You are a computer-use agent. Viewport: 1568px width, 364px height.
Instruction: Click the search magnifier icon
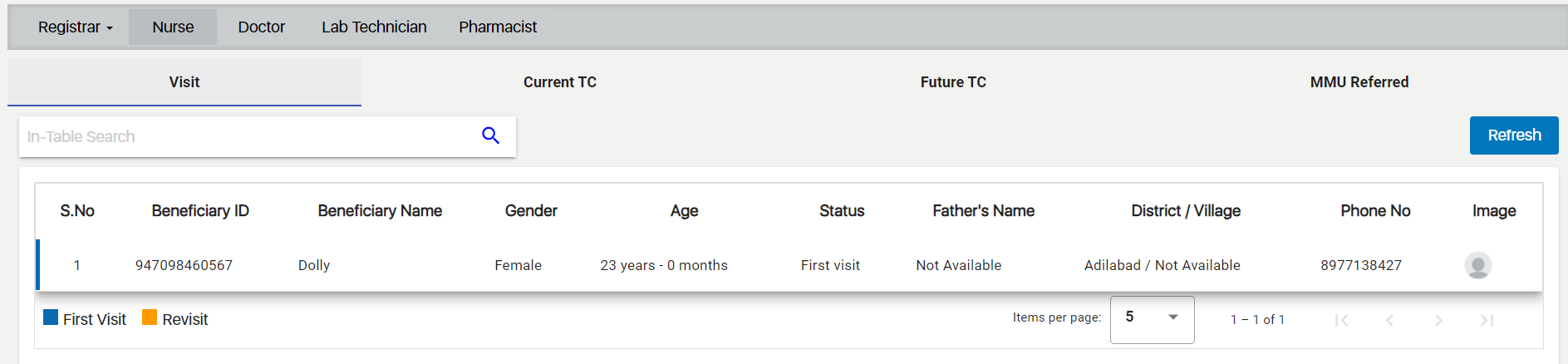click(490, 135)
